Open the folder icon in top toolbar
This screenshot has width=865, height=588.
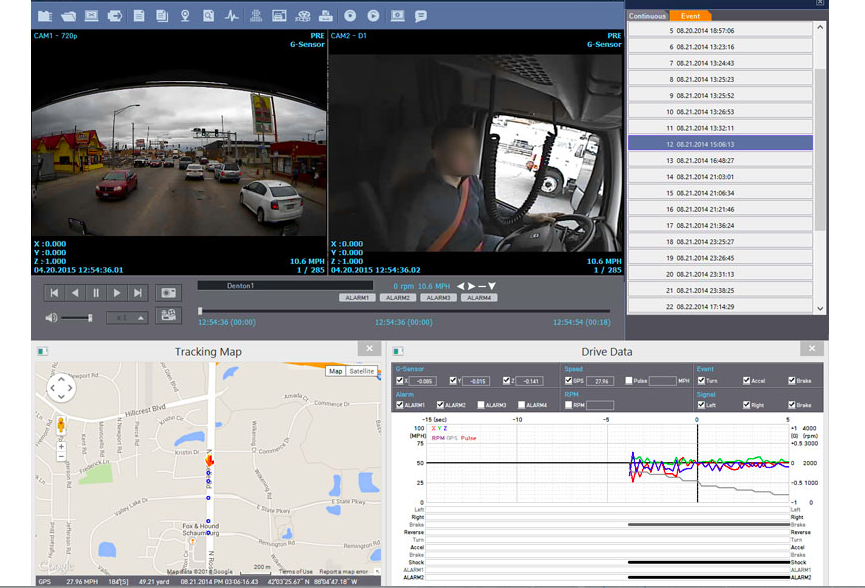[x=69, y=16]
